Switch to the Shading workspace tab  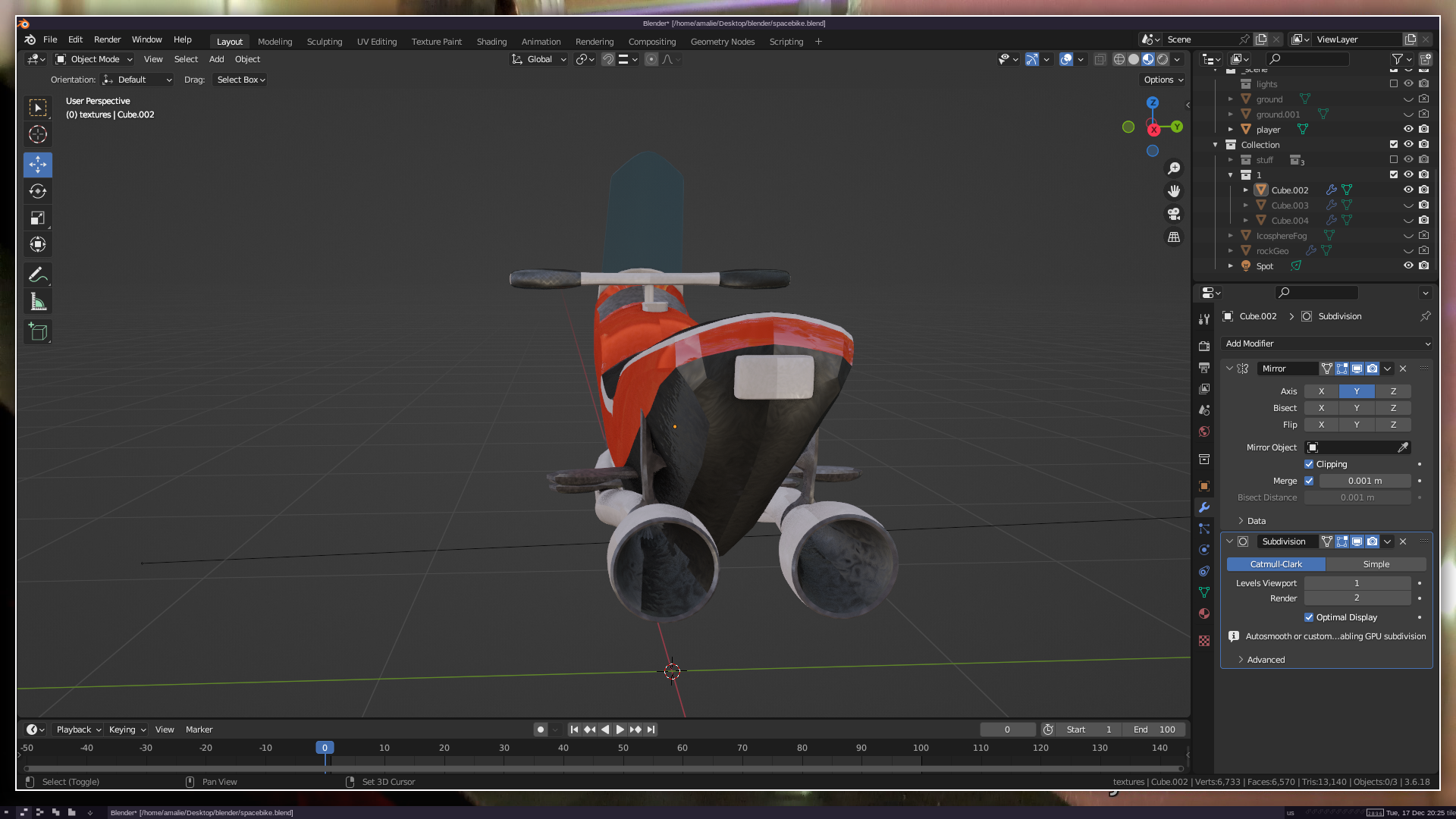tap(491, 42)
